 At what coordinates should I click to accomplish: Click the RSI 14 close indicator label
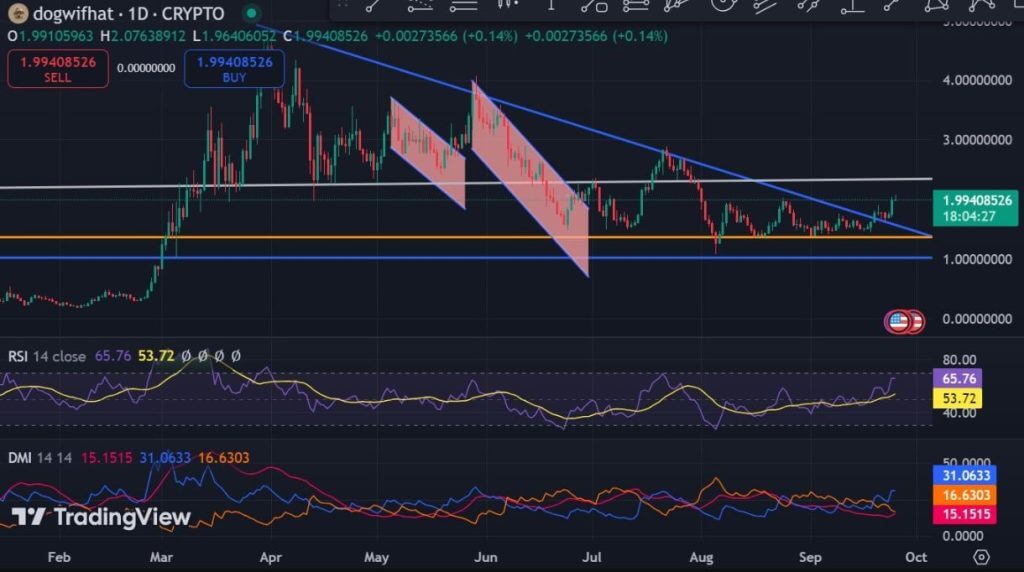[46, 357]
